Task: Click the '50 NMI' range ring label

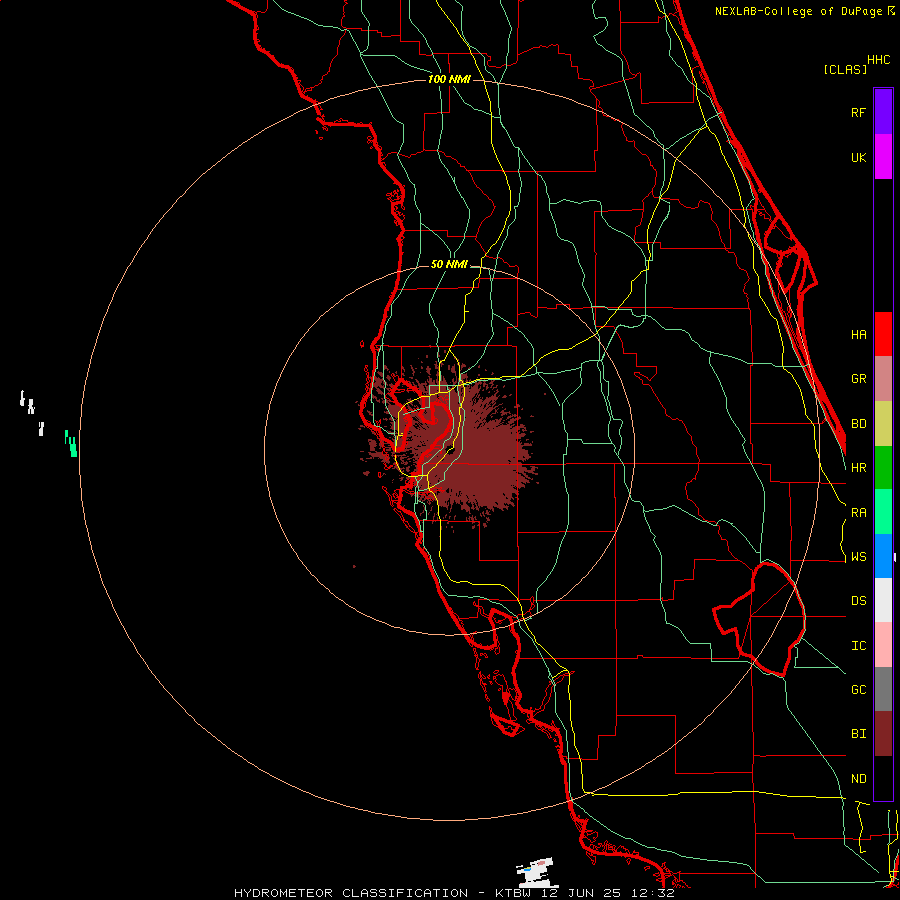Action: (x=449, y=265)
